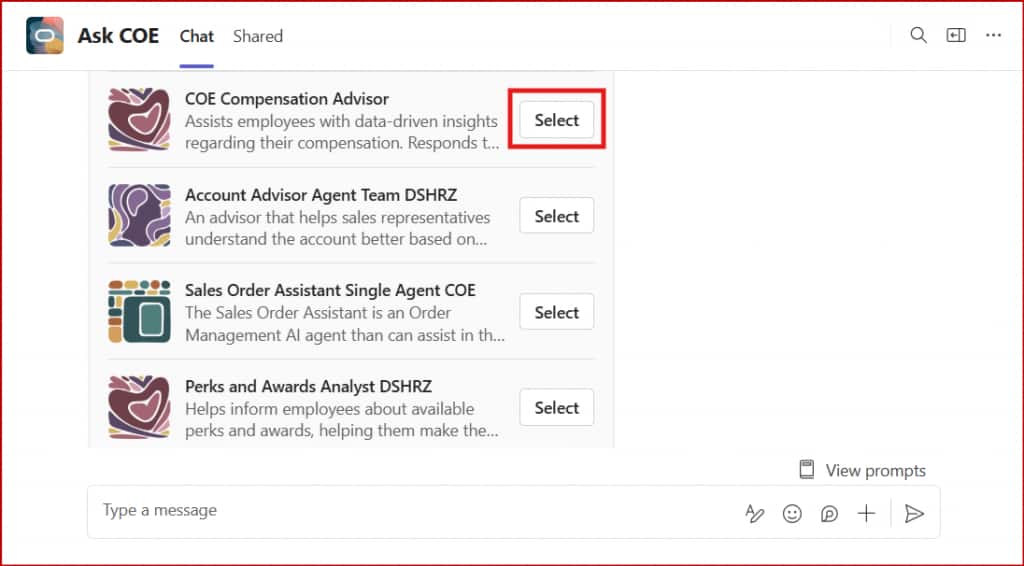The image size is (1024, 566).
Task: Open the emoji picker smiley icon
Action: click(792, 513)
